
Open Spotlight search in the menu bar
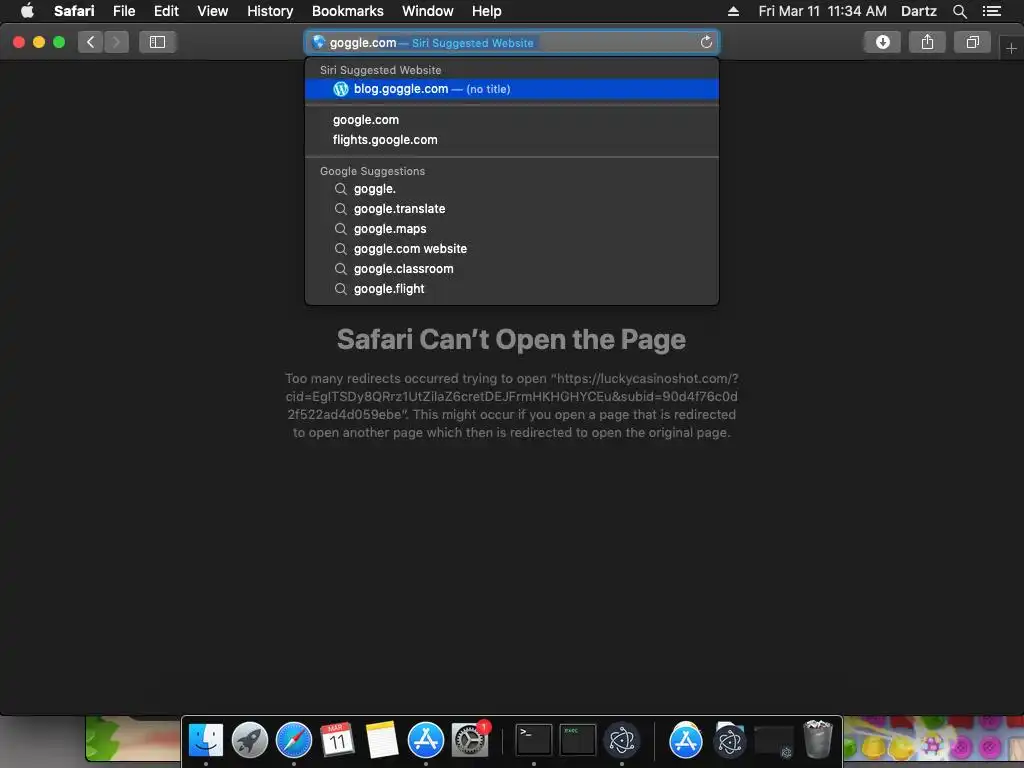959,11
